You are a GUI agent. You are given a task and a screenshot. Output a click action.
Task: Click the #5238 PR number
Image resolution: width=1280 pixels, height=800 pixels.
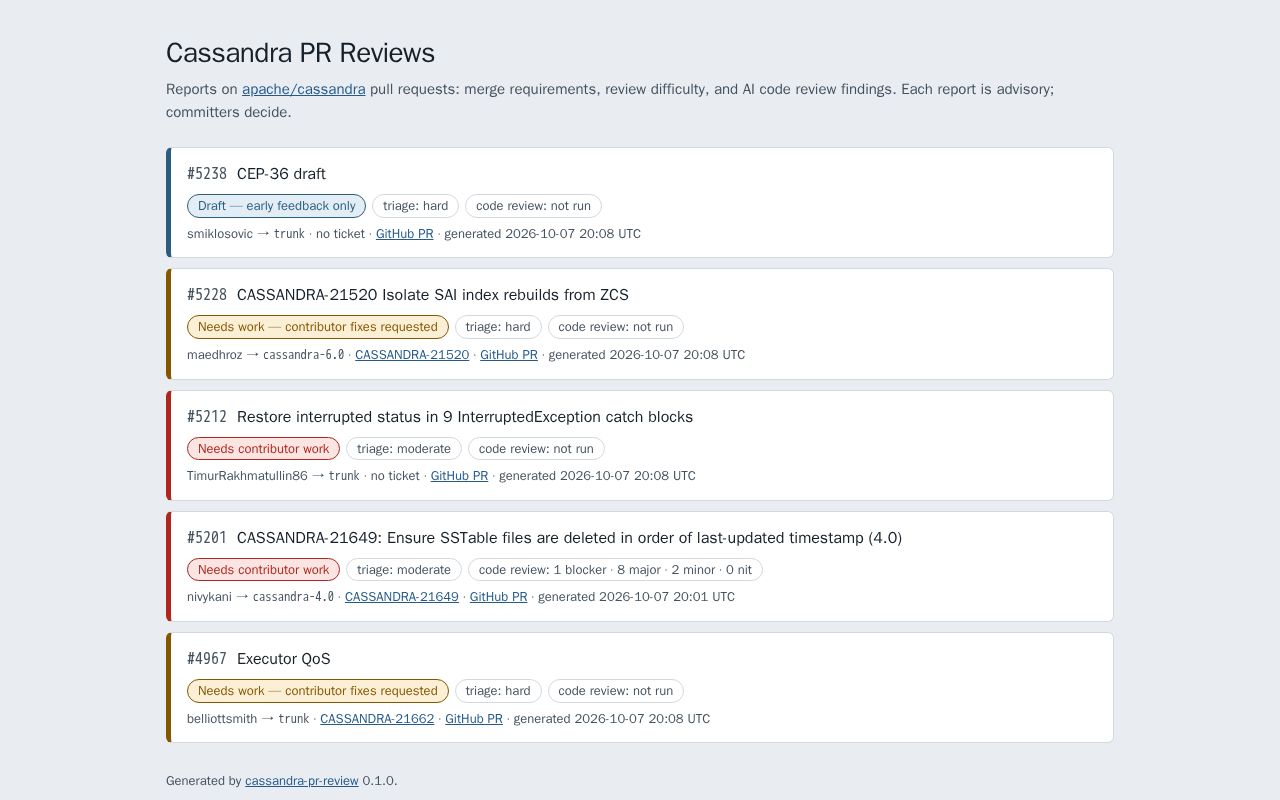(x=207, y=173)
